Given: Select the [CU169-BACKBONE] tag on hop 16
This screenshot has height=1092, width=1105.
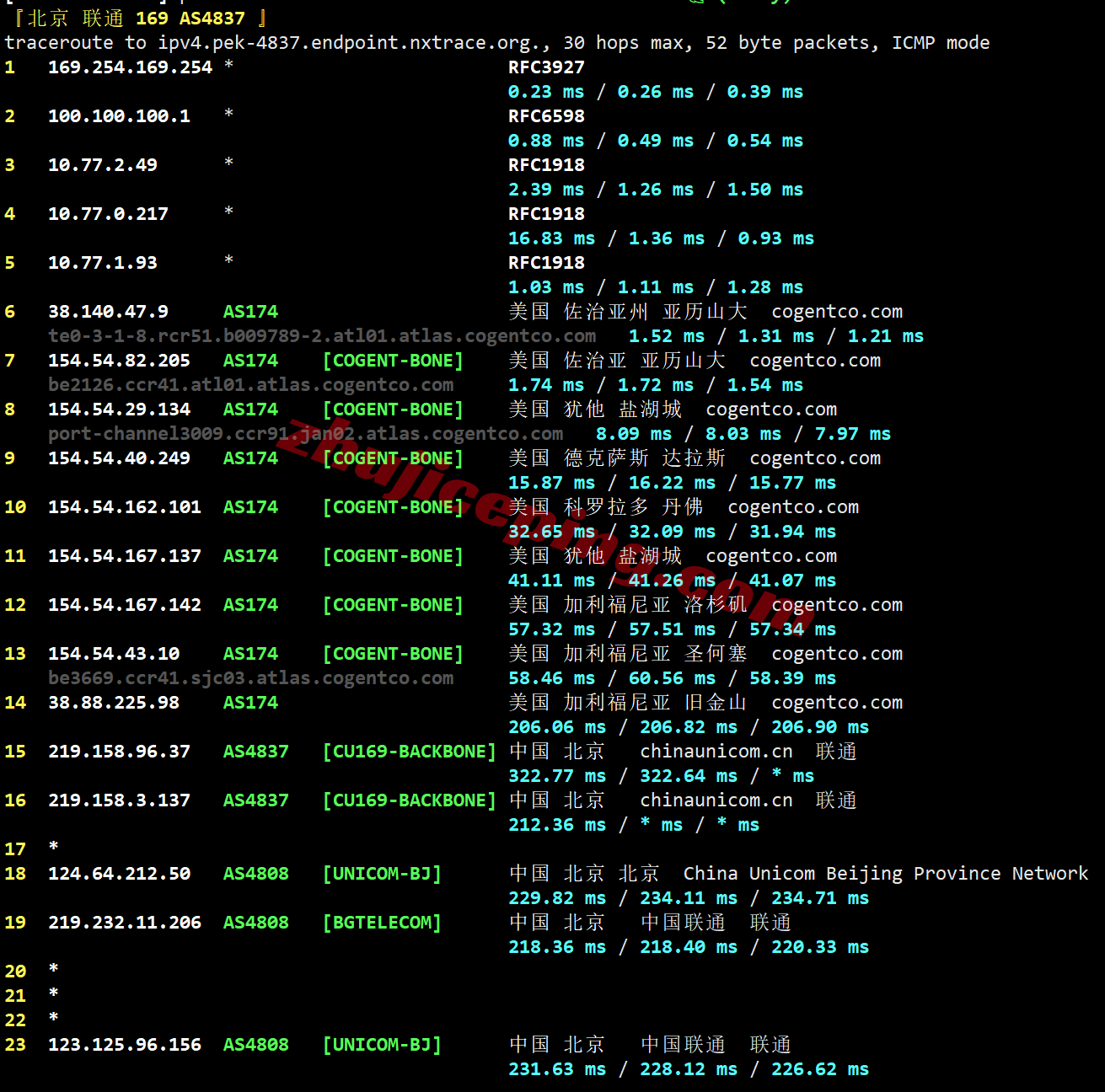Looking at the screenshot, I should [x=410, y=800].
